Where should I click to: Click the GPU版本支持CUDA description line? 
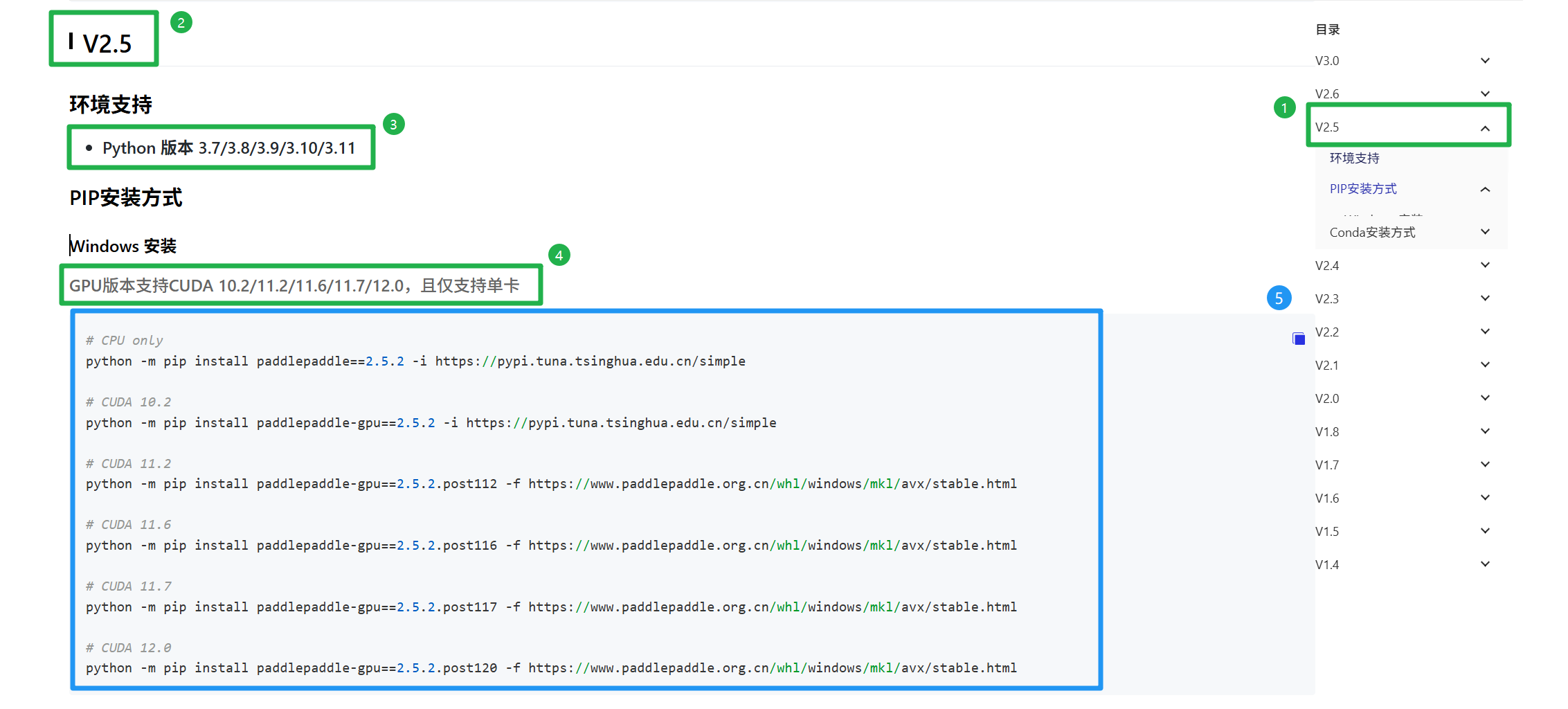294,286
